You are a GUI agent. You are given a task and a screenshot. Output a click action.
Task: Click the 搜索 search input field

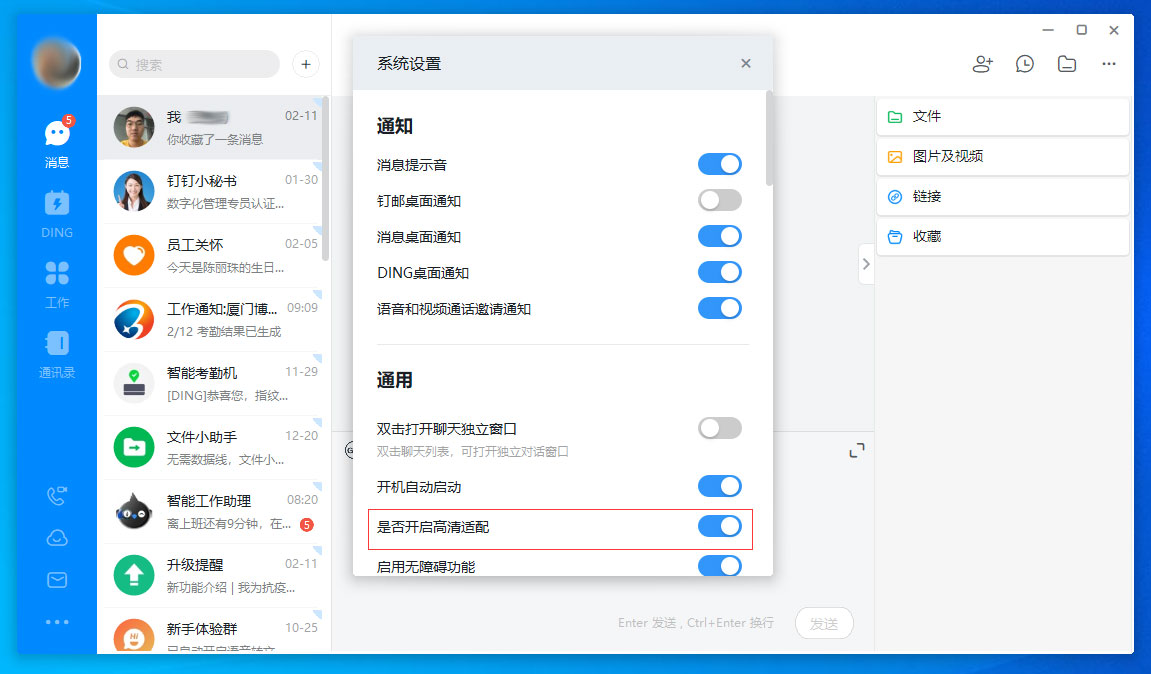coord(193,64)
